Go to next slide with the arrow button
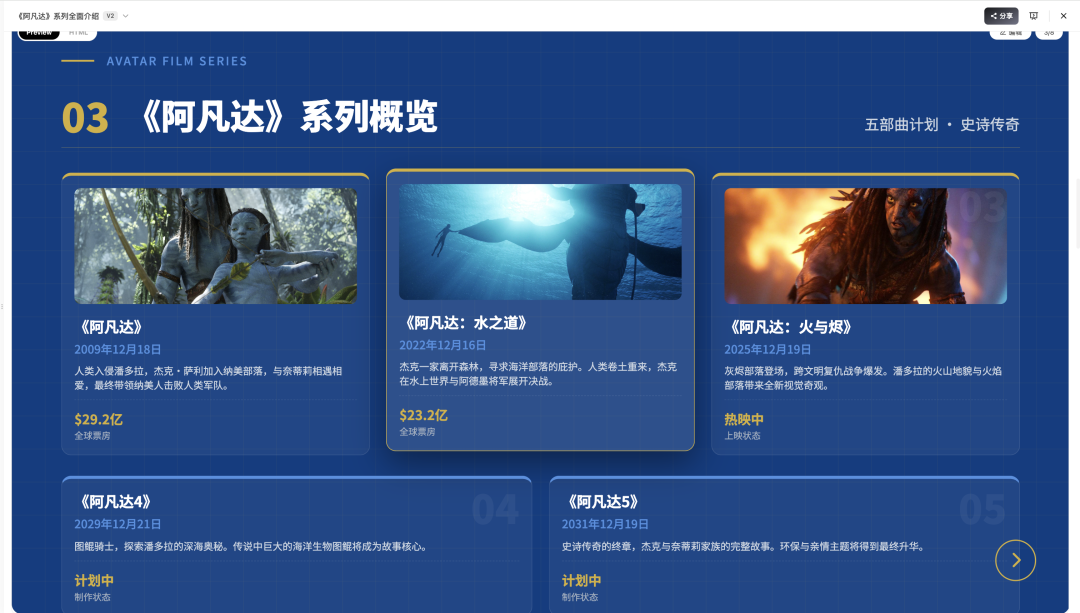The height and width of the screenshot is (613, 1080). coord(1015,560)
